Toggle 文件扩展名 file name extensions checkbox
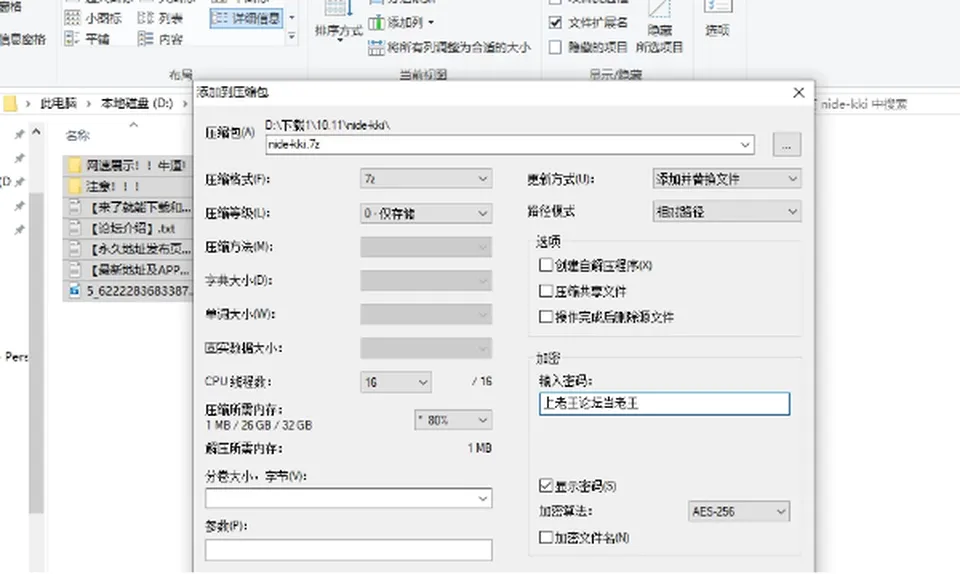960x574 pixels. click(555, 23)
